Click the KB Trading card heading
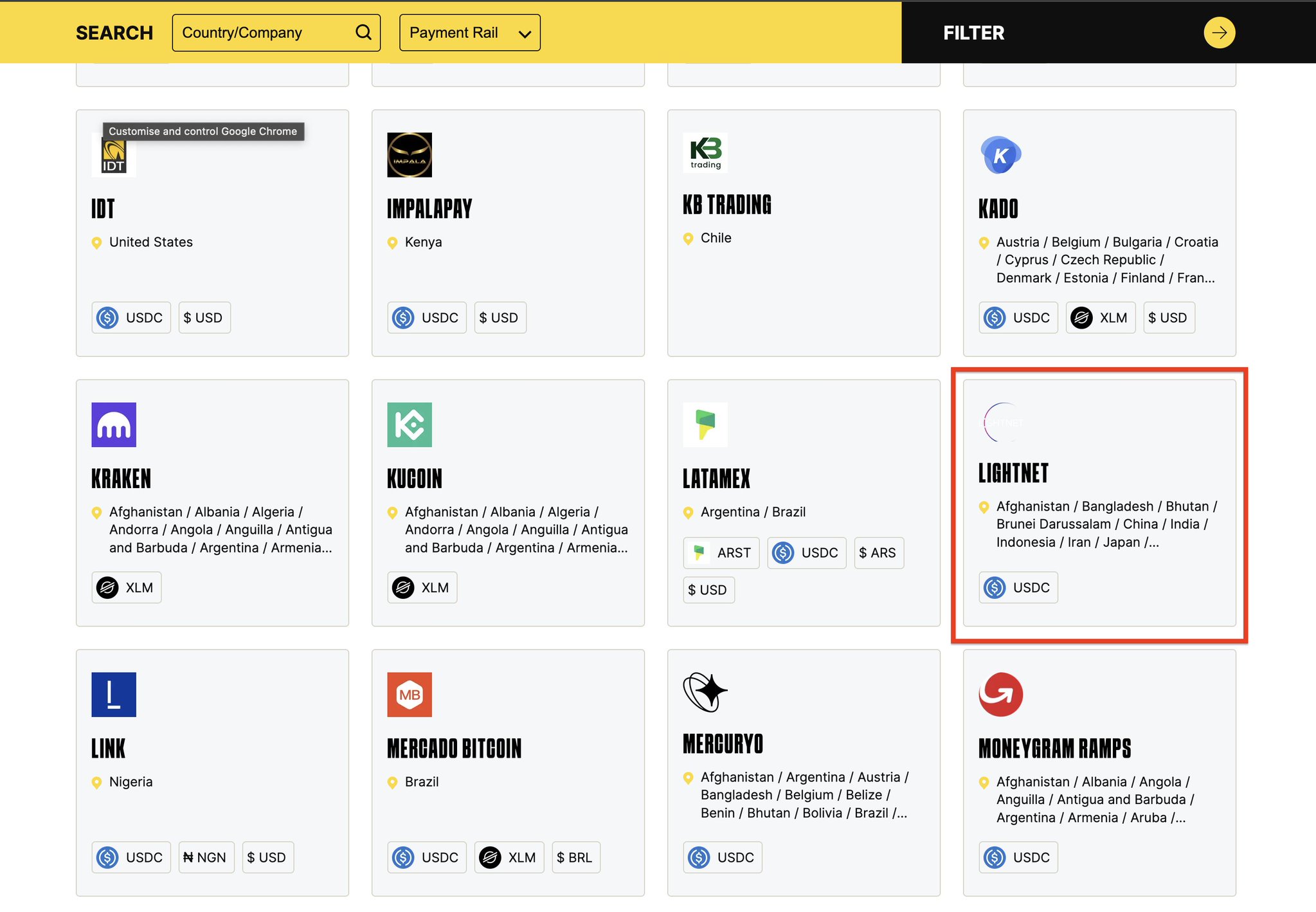1316x912 pixels. tap(727, 205)
